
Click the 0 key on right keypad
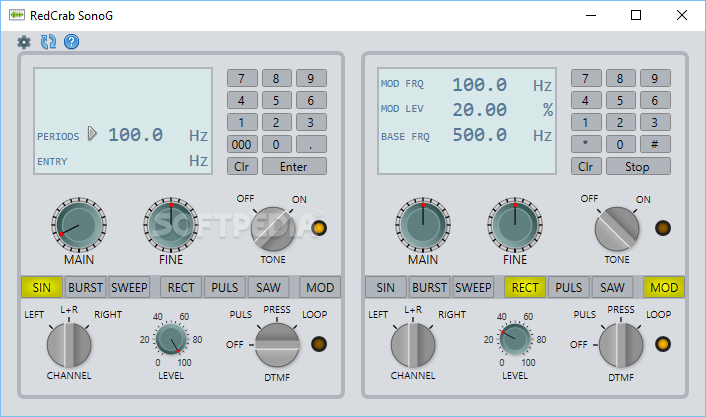(x=620, y=145)
